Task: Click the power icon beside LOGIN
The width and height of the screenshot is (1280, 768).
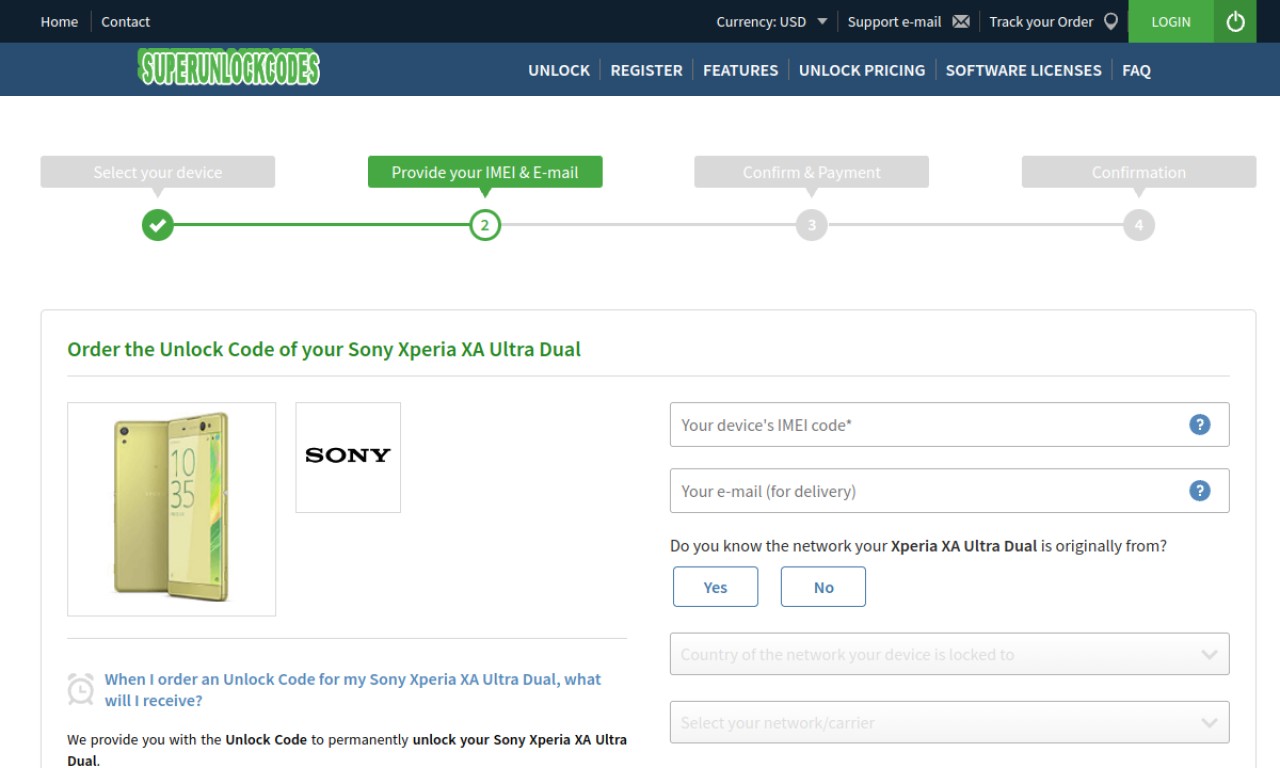Action: [x=1235, y=21]
